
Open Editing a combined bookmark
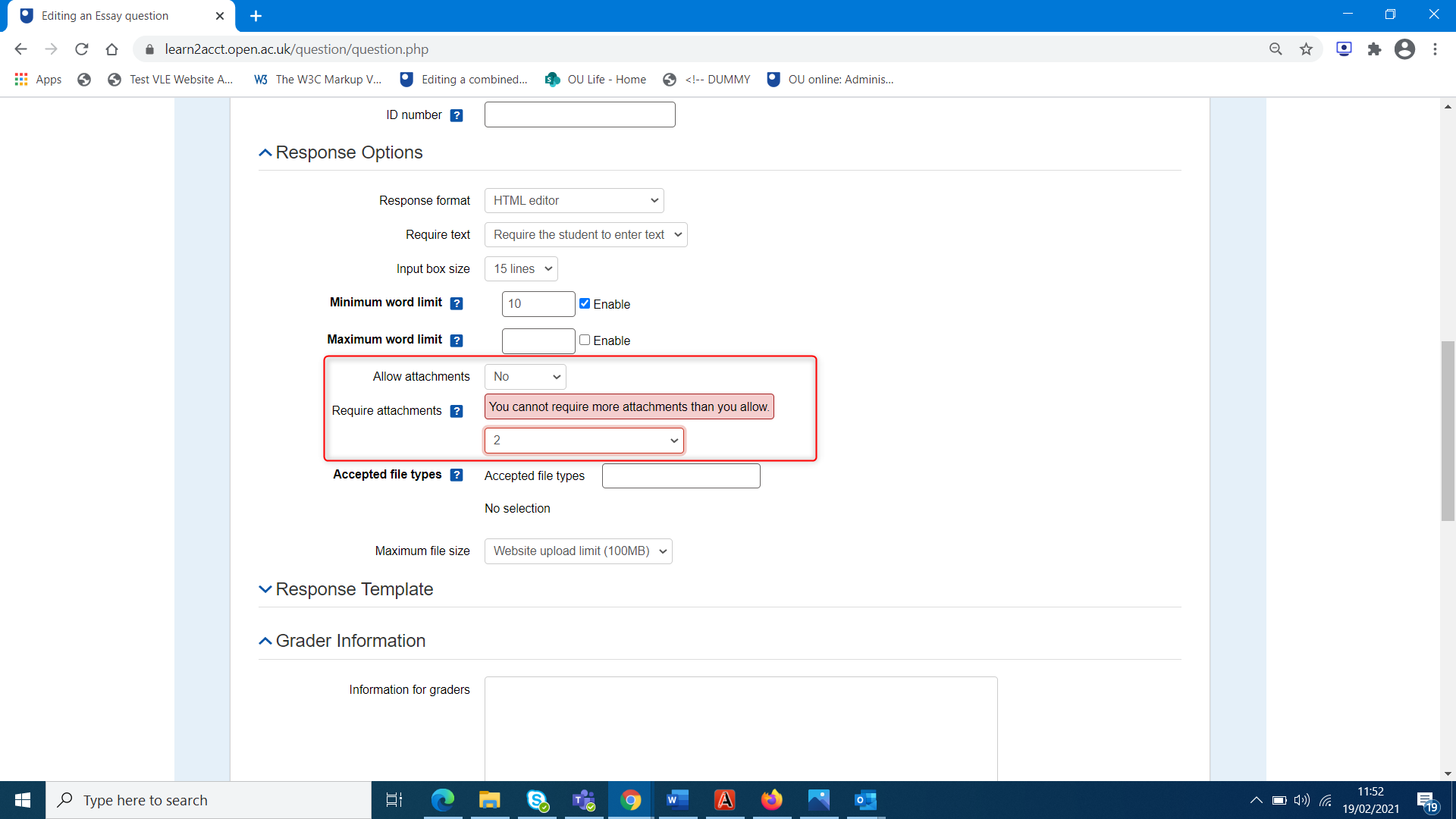pyautogui.click(x=463, y=80)
